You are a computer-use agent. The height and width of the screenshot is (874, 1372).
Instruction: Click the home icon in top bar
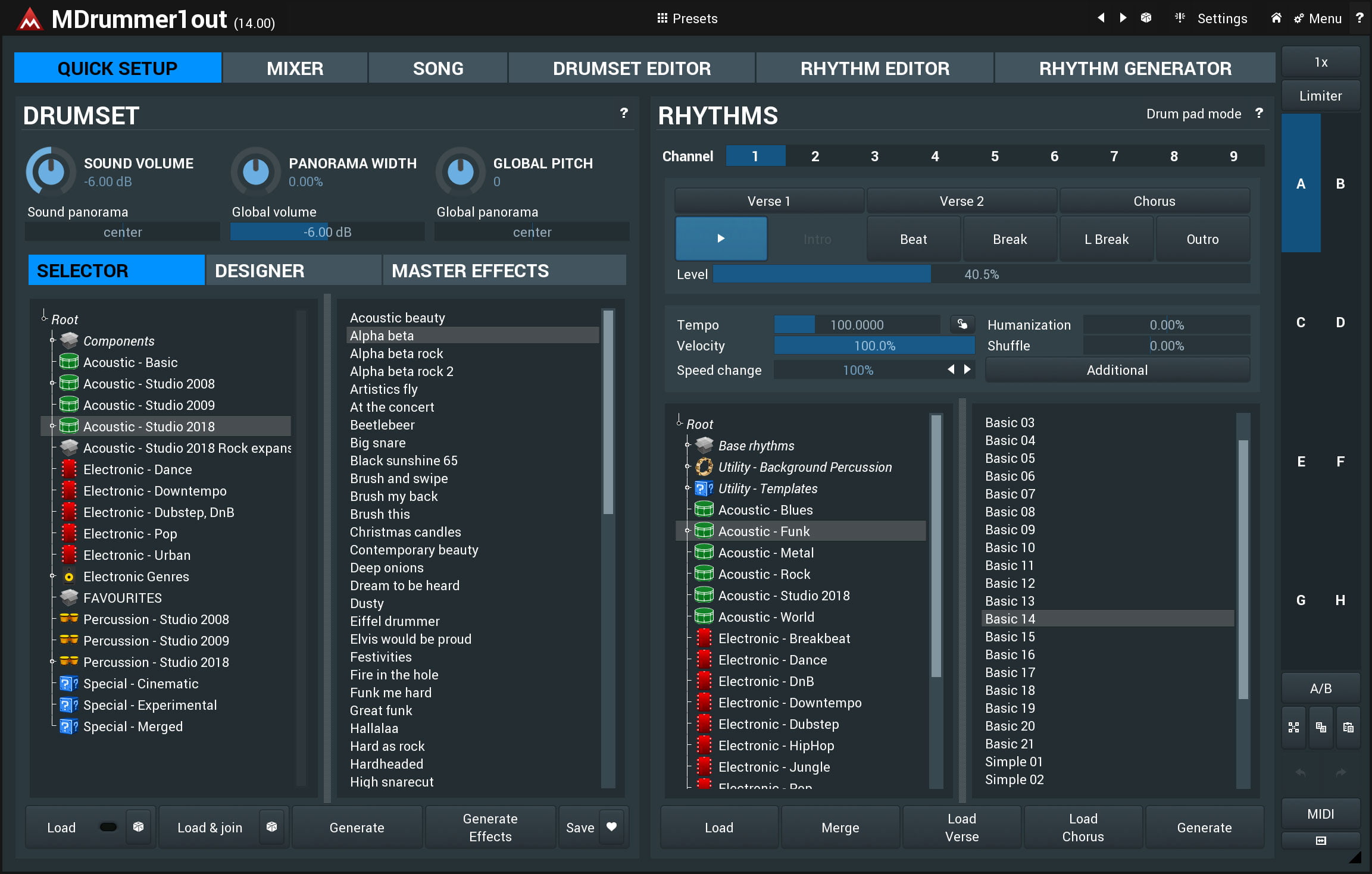click(1276, 18)
